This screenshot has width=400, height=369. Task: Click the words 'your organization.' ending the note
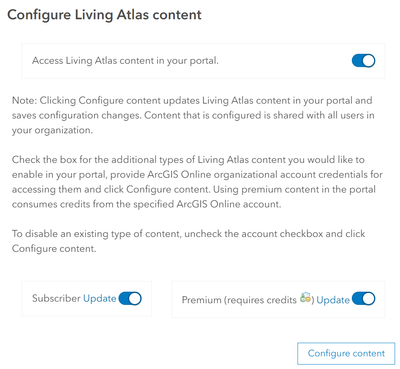[52, 130]
